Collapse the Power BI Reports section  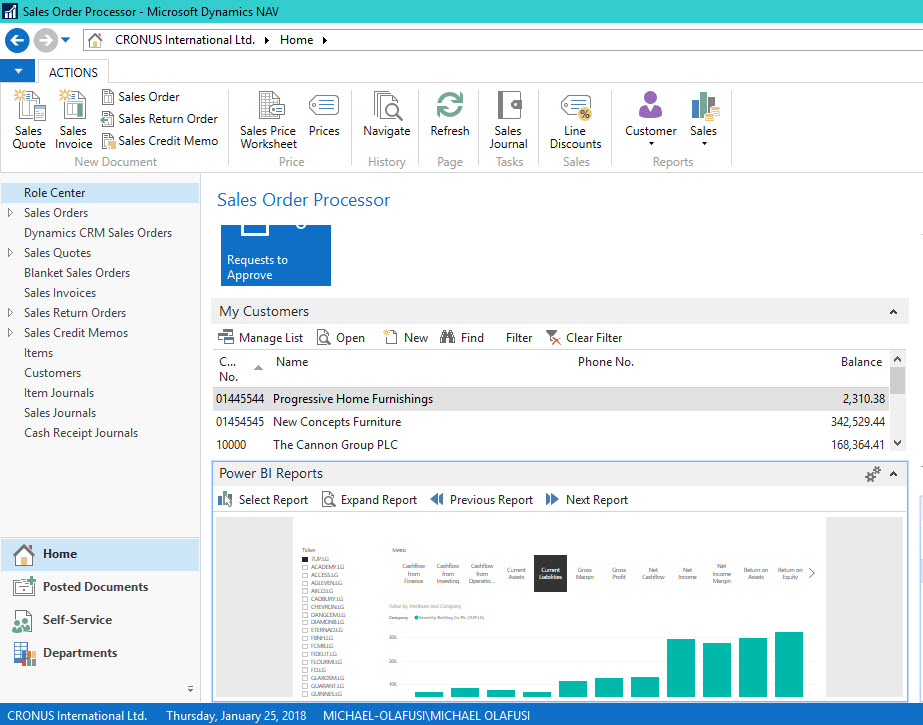click(893, 474)
